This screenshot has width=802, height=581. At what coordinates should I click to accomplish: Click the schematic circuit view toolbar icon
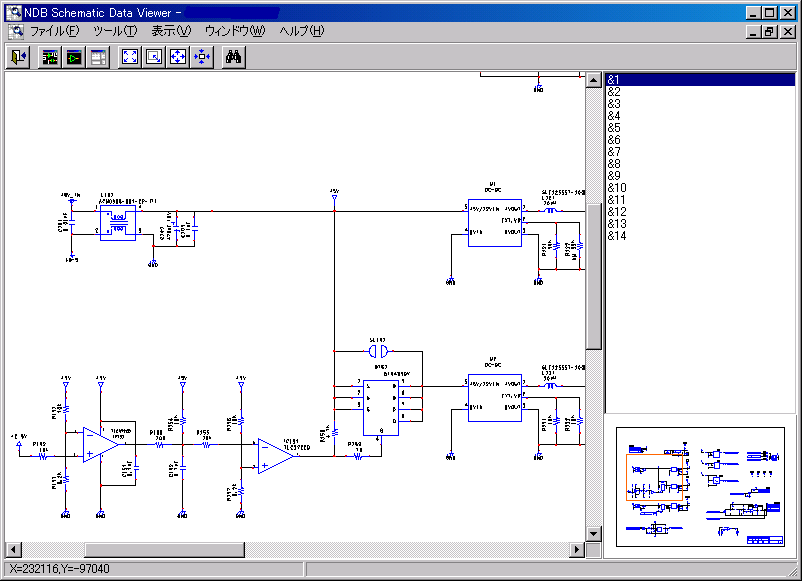[50, 58]
